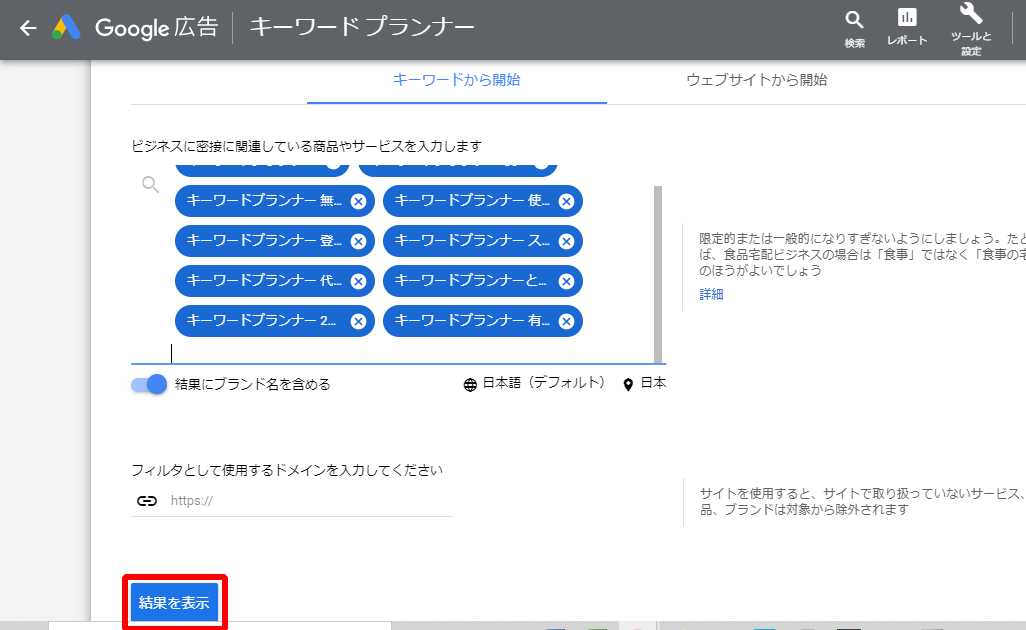Remove the キーワードプランナー ス... keyword chip
1026x630 pixels.
pyautogui.click(x=566, y=241)
